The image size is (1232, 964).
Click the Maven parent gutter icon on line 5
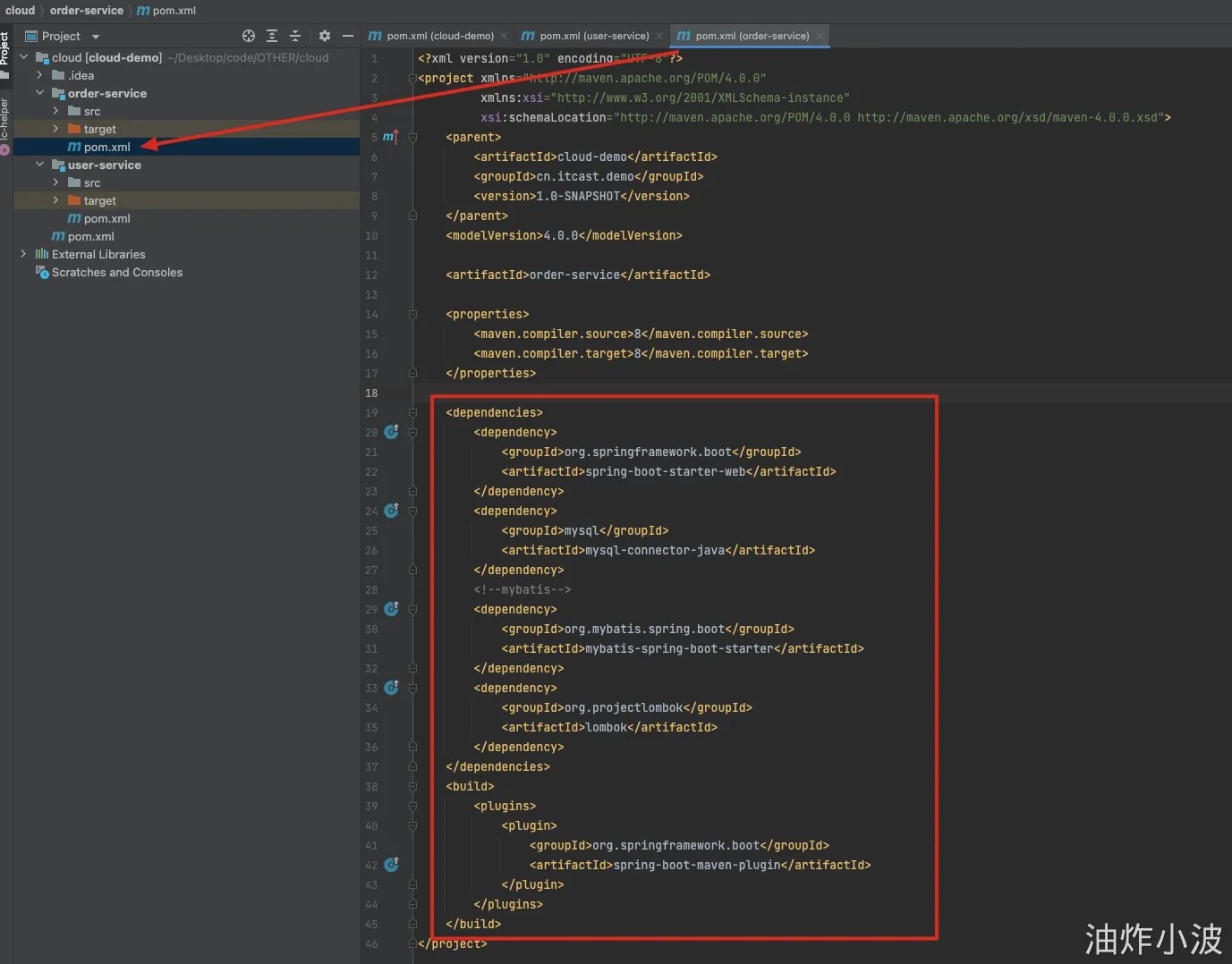(390, 137)
